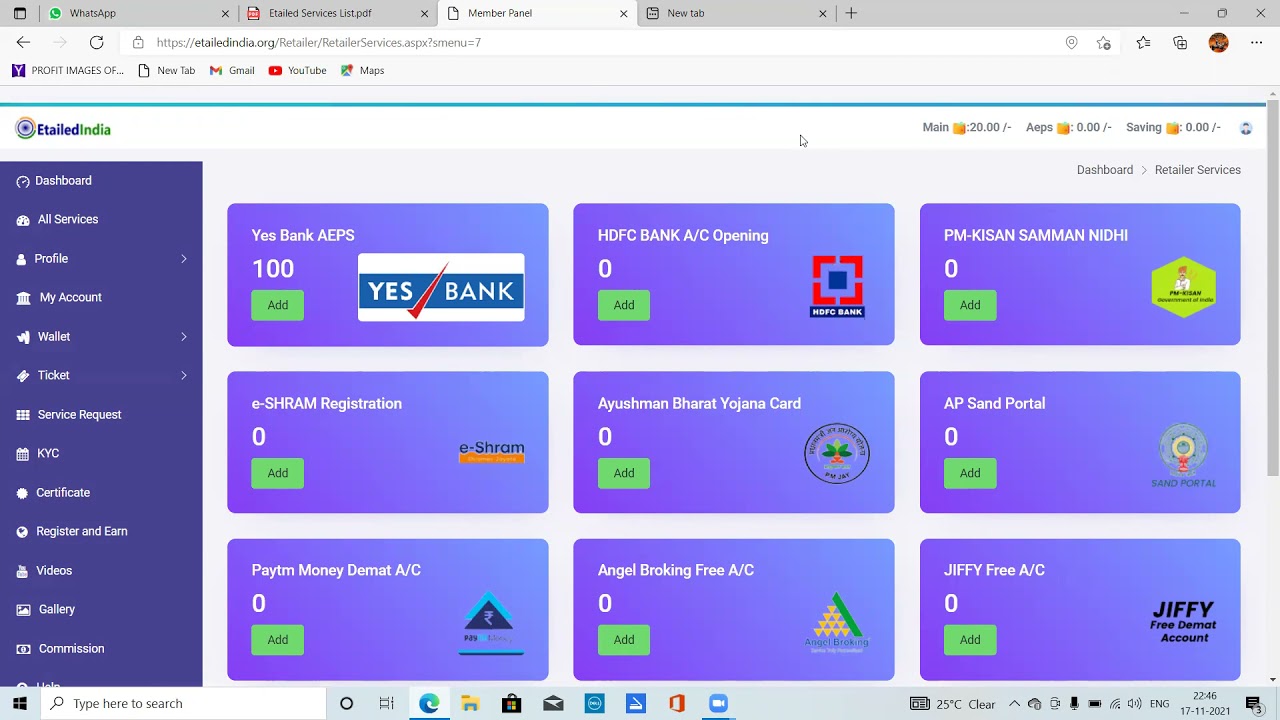This screenshot has width=1280, height=720.
Task: Add Ayushman Bharat Yojana Card service
Action: (624, 473)
